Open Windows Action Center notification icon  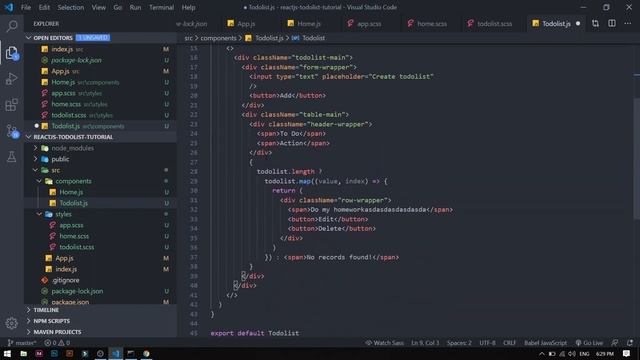pos(626,353)
